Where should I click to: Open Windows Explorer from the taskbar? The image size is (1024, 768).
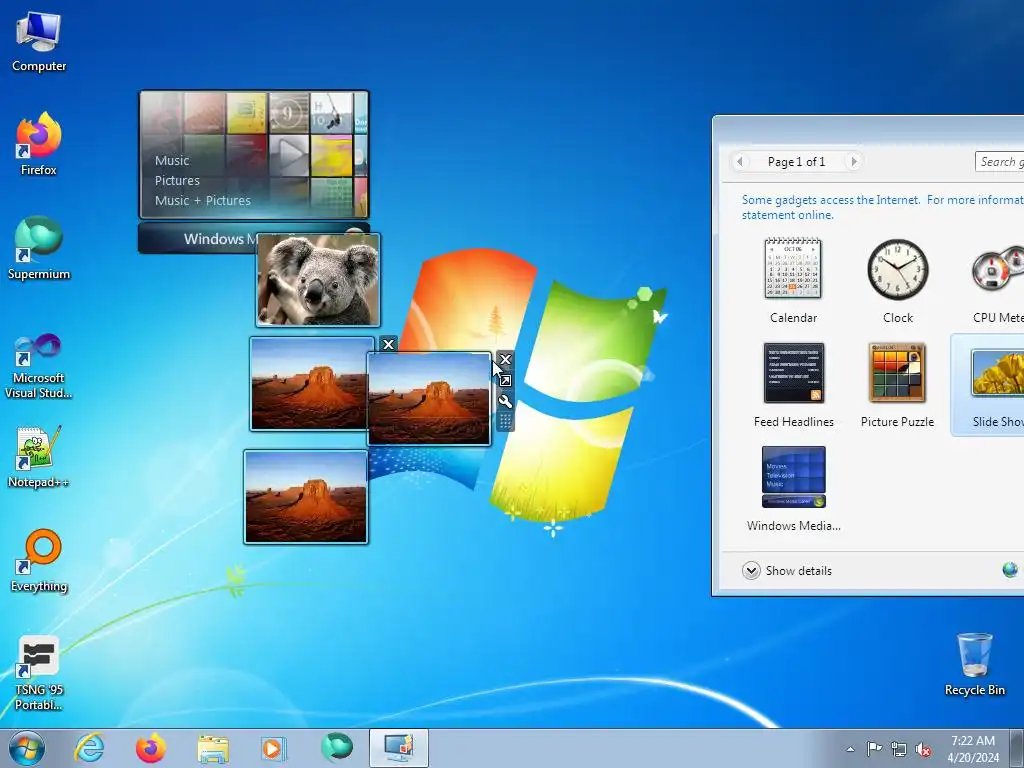click(x=213, y=748)
